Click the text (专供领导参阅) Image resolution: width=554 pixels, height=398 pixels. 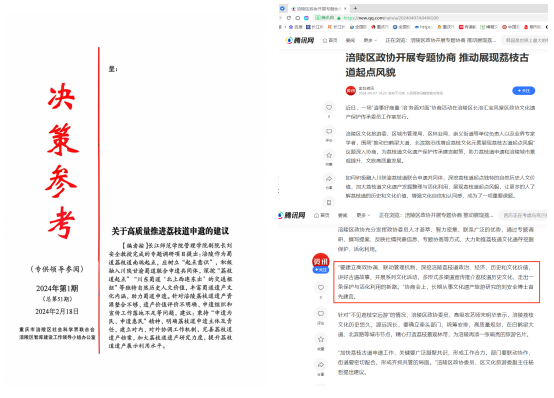[x=57, y=269]
